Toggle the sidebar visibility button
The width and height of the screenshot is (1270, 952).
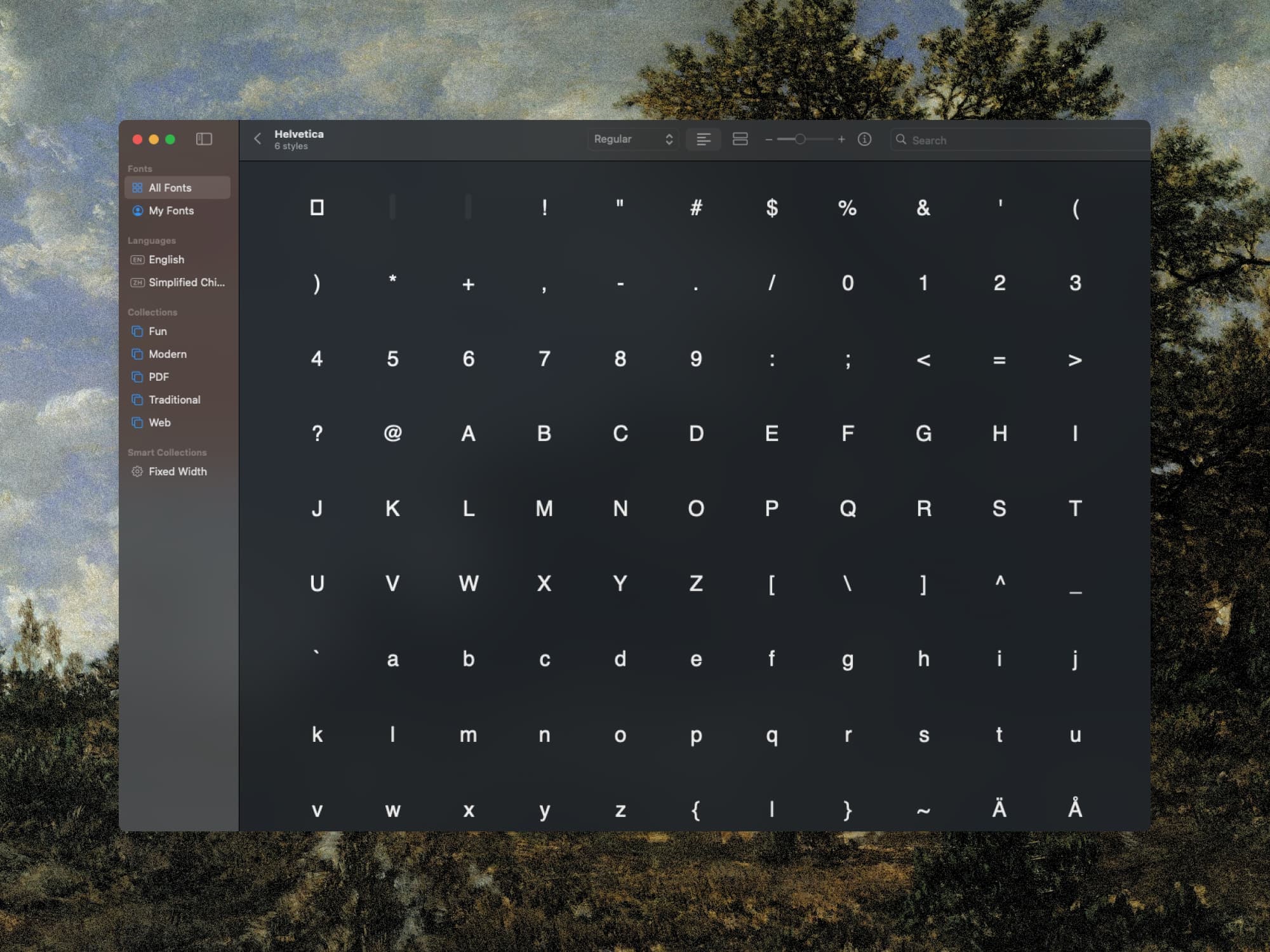204,139
